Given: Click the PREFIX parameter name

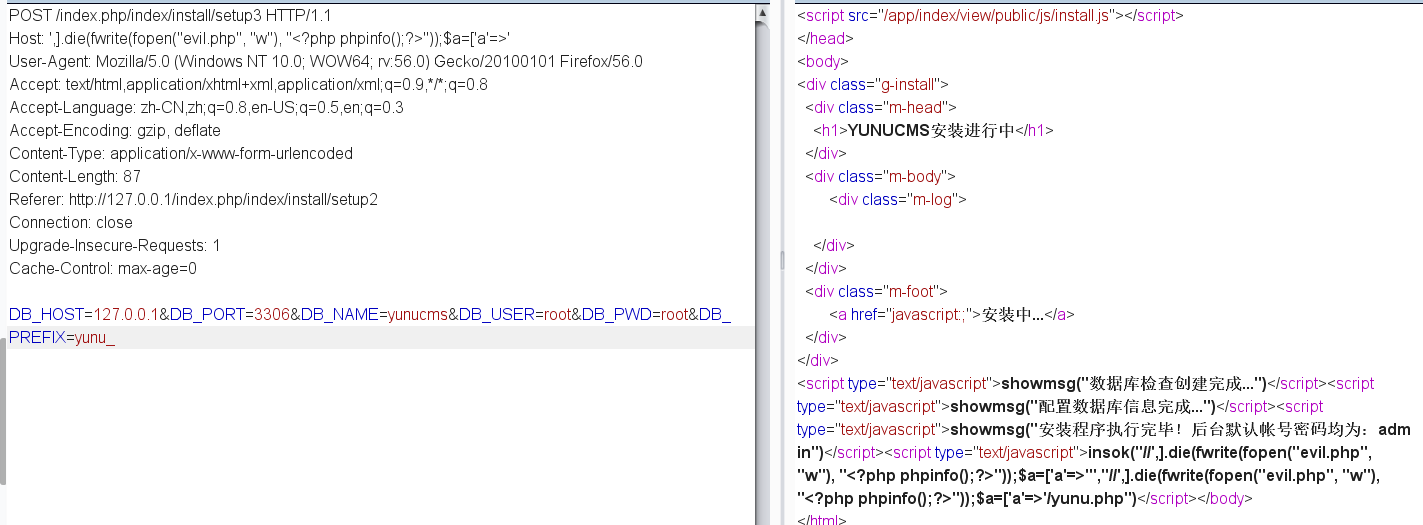Looking at the screenshot, I should [x=37, y=338].
